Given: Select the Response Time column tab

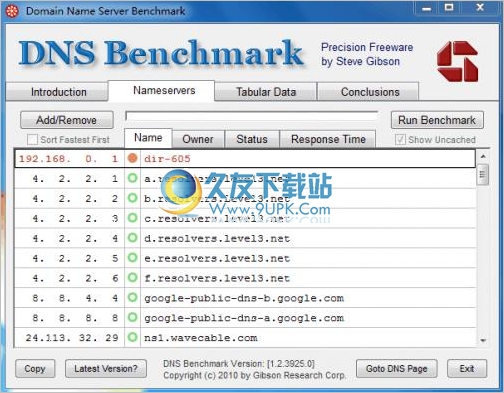Looking at the screenshot, I should click(328, 139).
